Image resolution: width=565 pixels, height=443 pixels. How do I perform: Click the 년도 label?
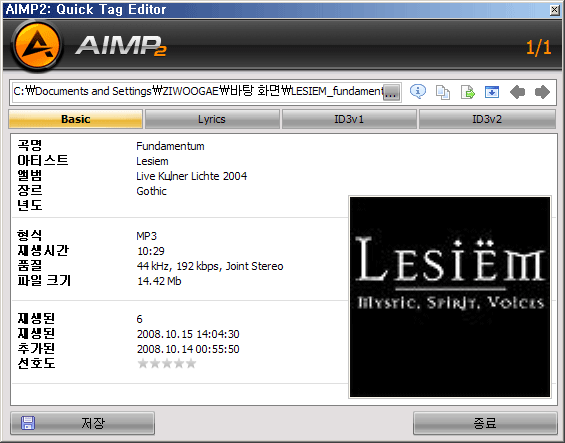30,205
